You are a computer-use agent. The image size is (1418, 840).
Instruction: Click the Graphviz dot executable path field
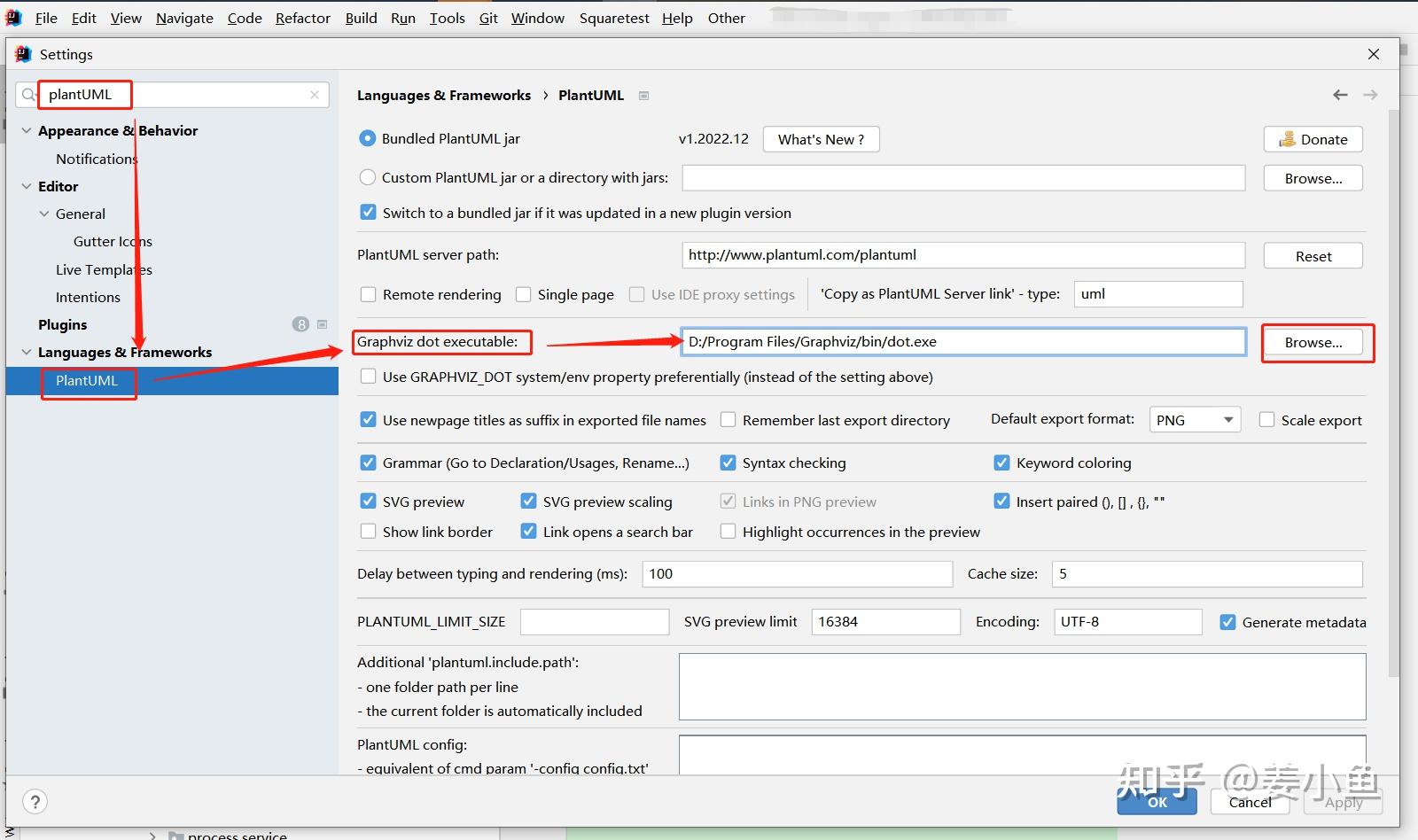[963, 342]
